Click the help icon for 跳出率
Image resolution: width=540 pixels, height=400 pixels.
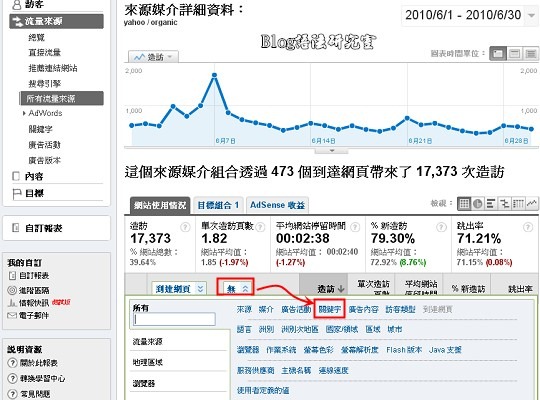(x=528, y=227)
